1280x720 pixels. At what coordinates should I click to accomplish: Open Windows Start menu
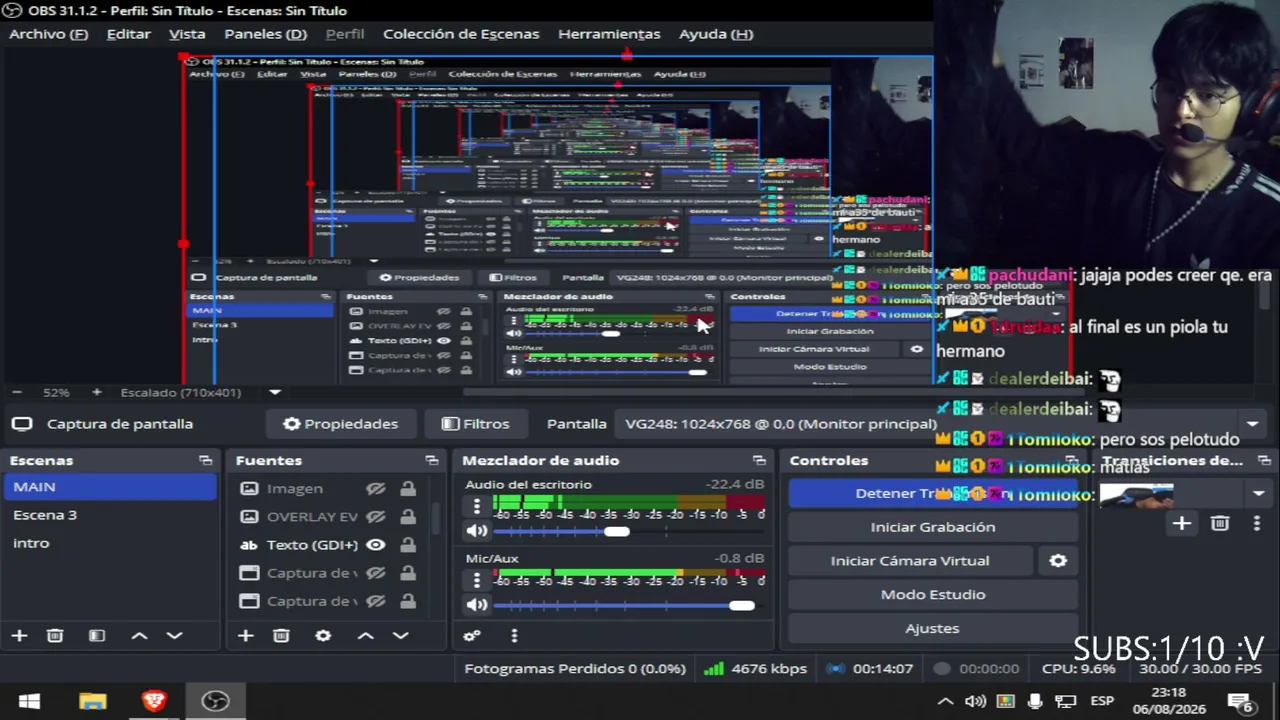(x=29, y=701)
